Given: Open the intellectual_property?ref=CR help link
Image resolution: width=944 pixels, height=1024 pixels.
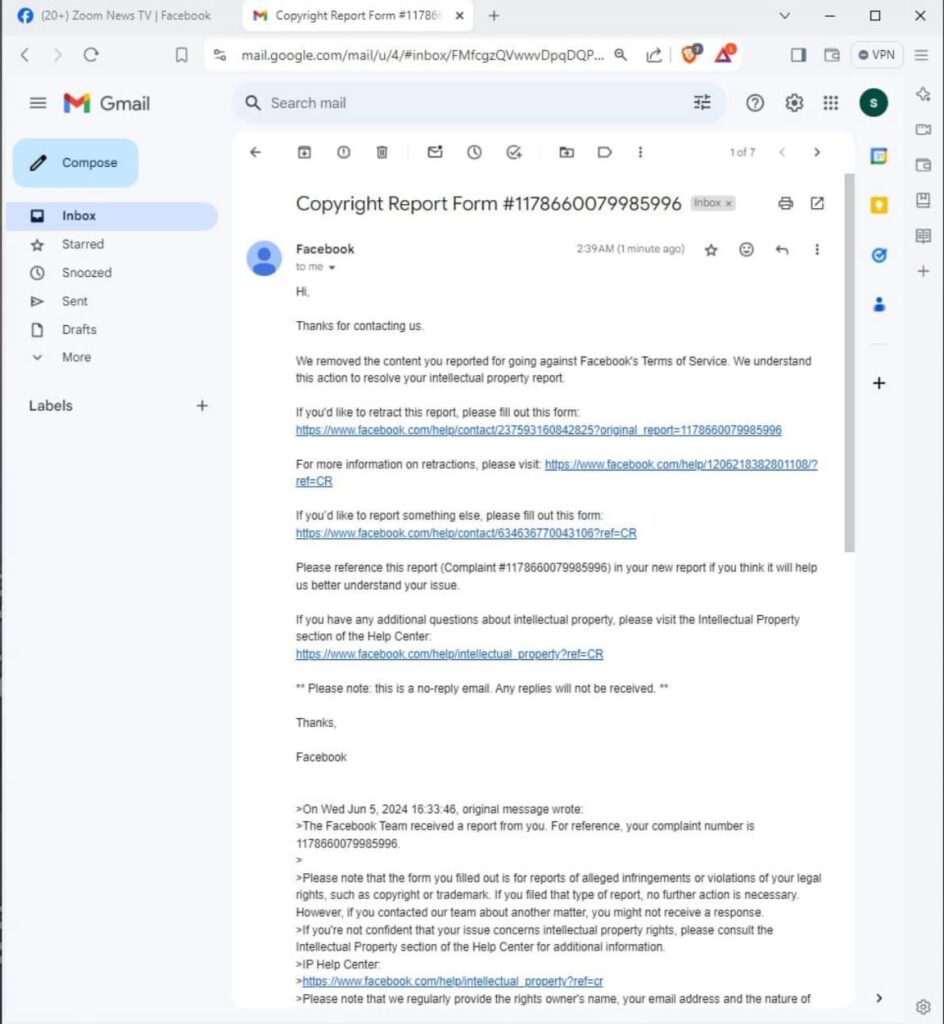Looking at the screenshot, I should pos(449,654).
